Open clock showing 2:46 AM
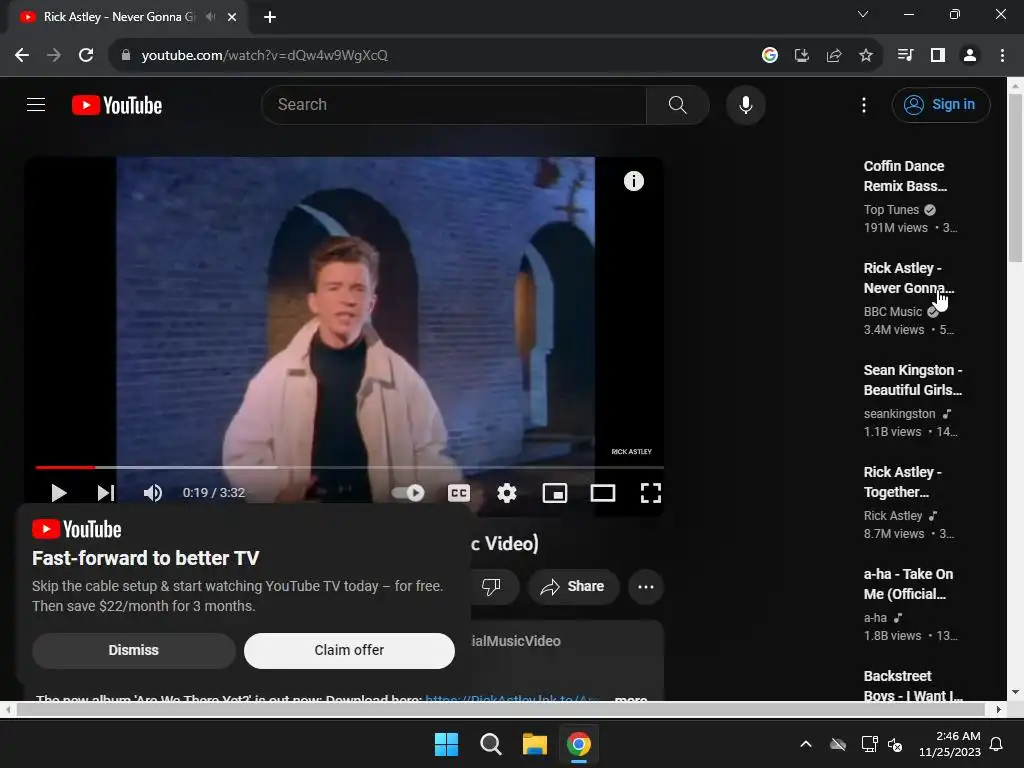 pyautogui.click(x=950, y=744)
